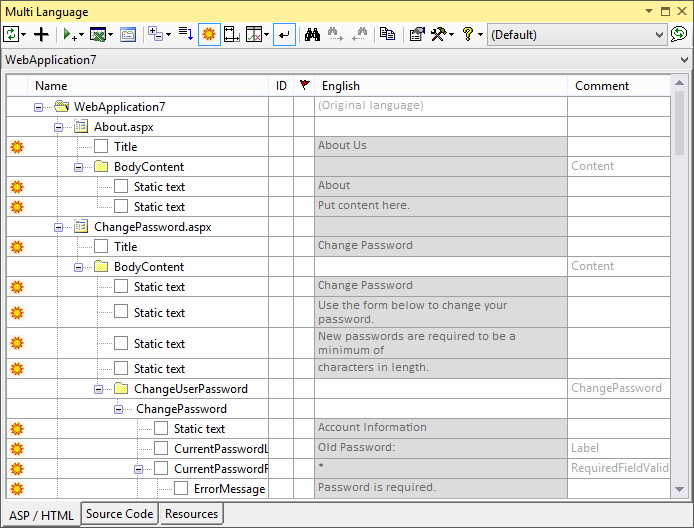Click the return arrow word-wrap icon
The height and width of the screenshot is (528, 694).
click(284, 34)
